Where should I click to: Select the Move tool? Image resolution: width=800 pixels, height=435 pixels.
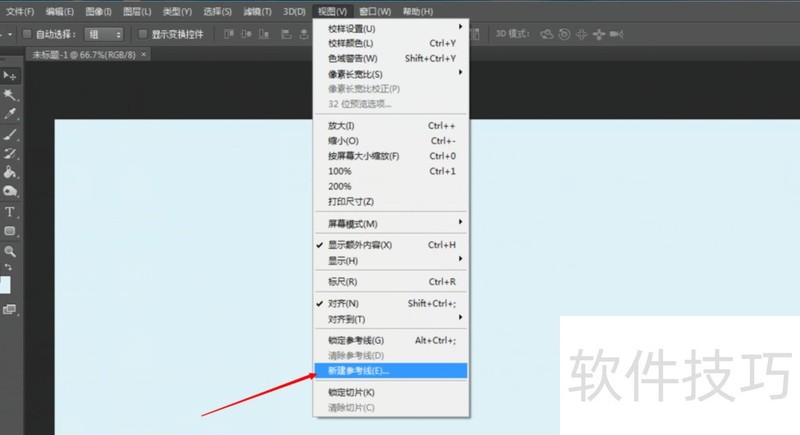(10, 76)
